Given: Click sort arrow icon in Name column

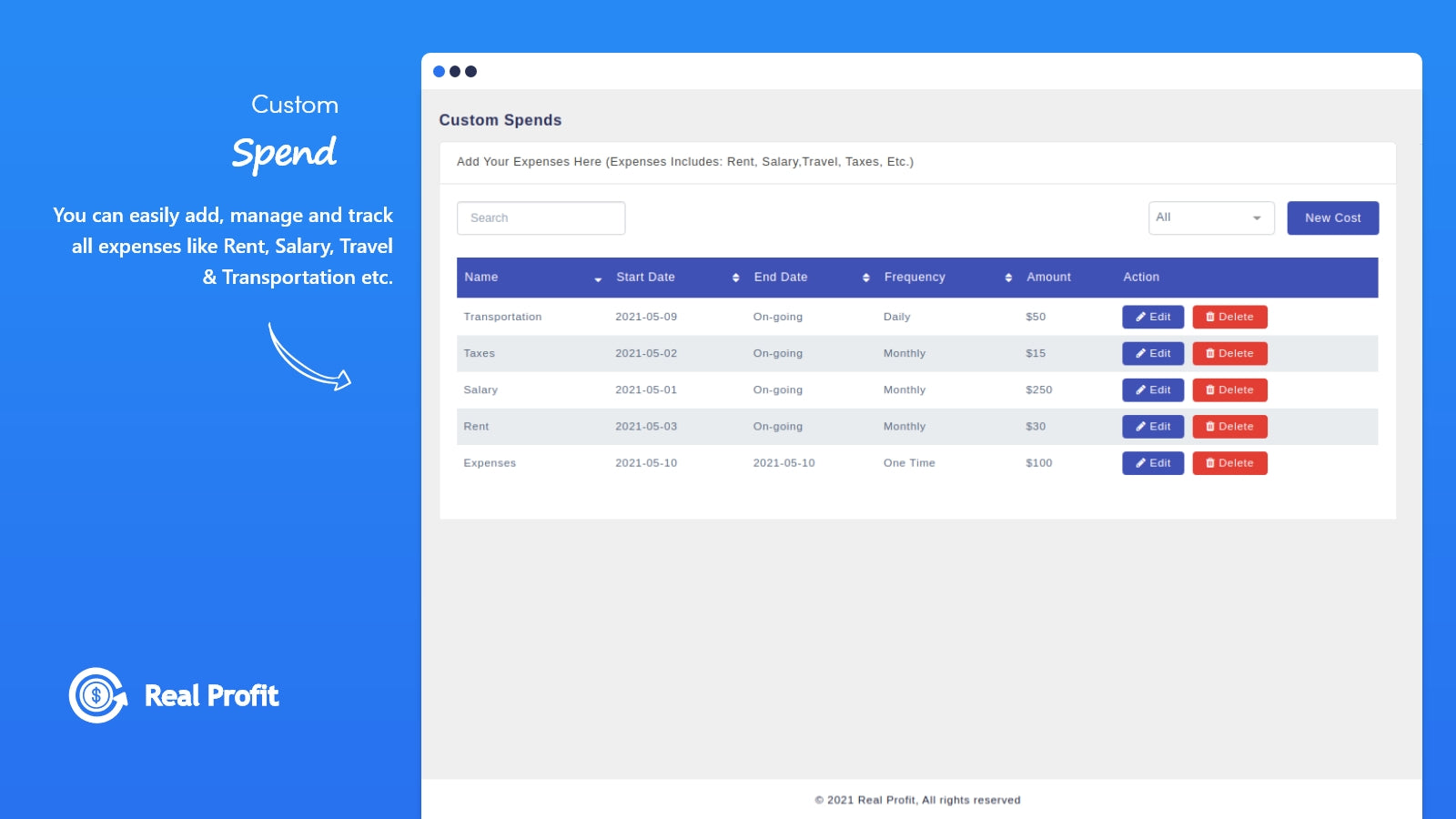Looking at the screenshot, I should pos(598,278).
